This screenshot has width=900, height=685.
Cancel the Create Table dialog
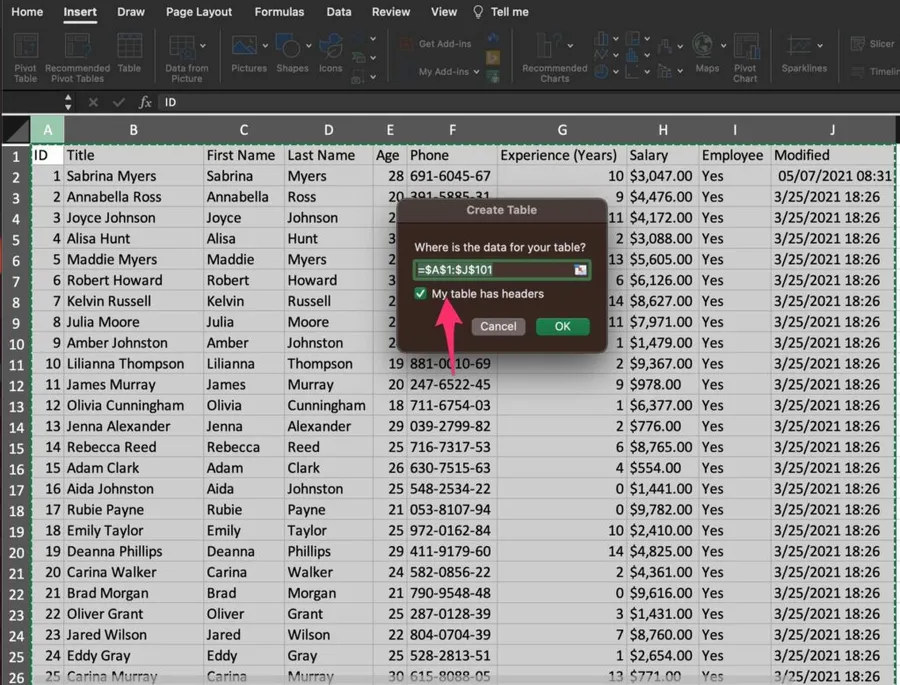tap(498, 327)
